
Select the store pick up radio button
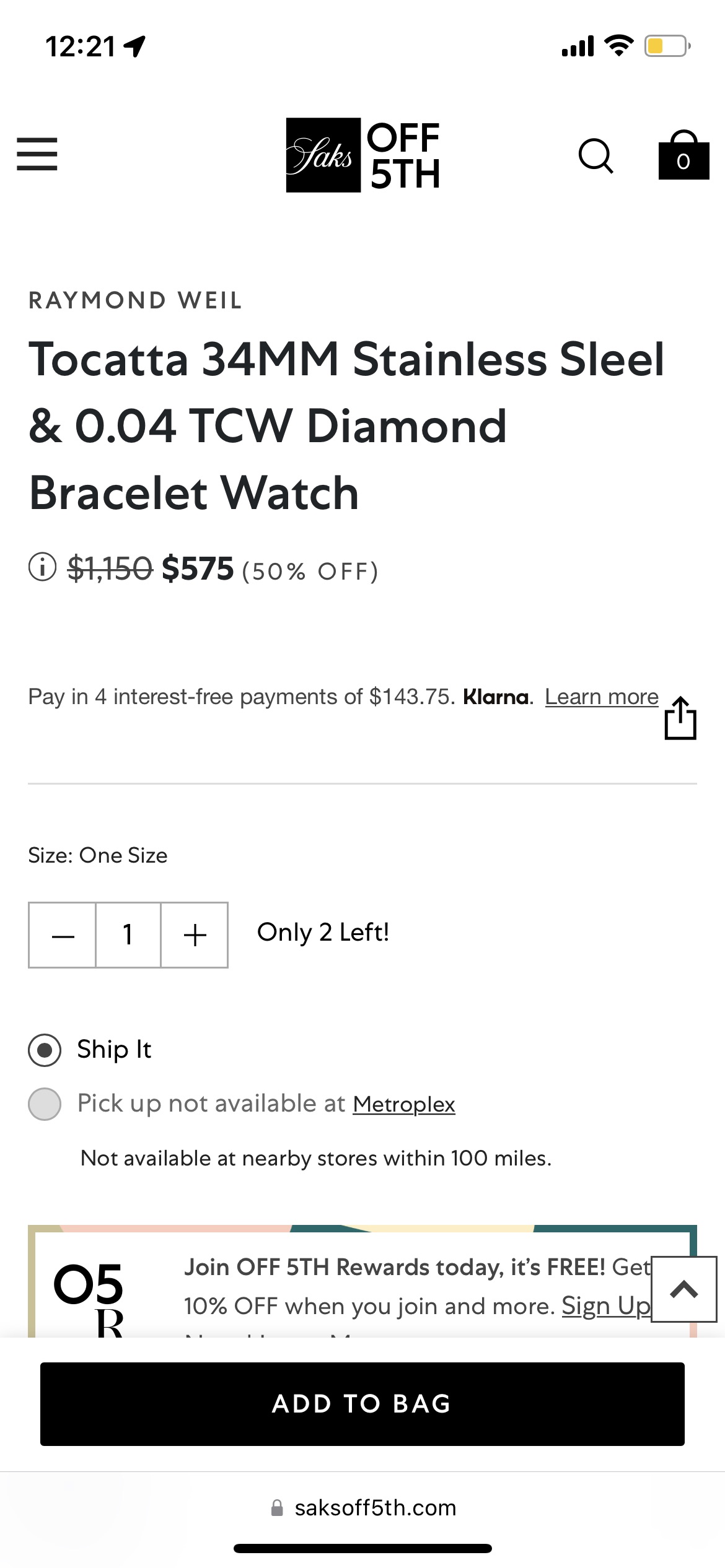(x=45, y=1104)
